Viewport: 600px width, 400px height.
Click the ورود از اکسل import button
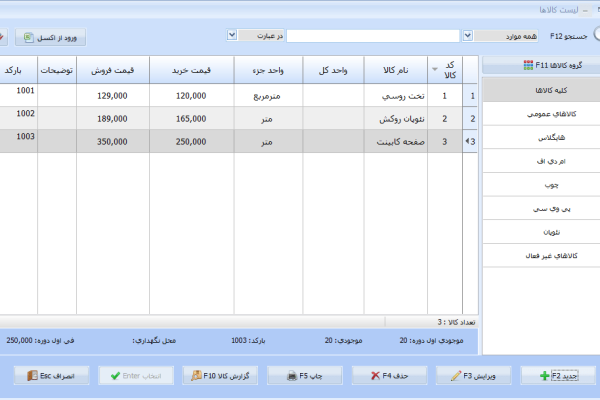click(51, 38)
